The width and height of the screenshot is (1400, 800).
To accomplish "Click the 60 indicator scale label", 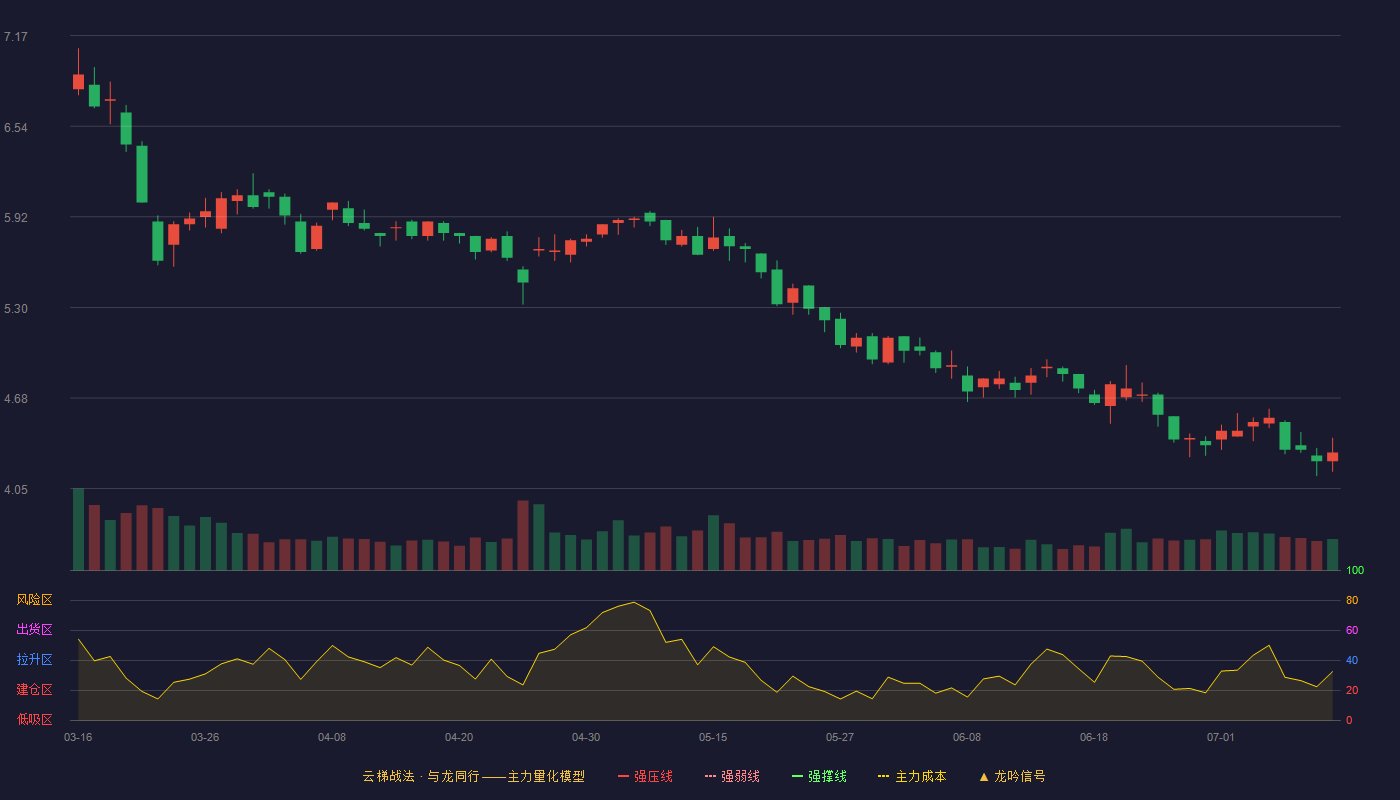I will [x=1352, y=631].
